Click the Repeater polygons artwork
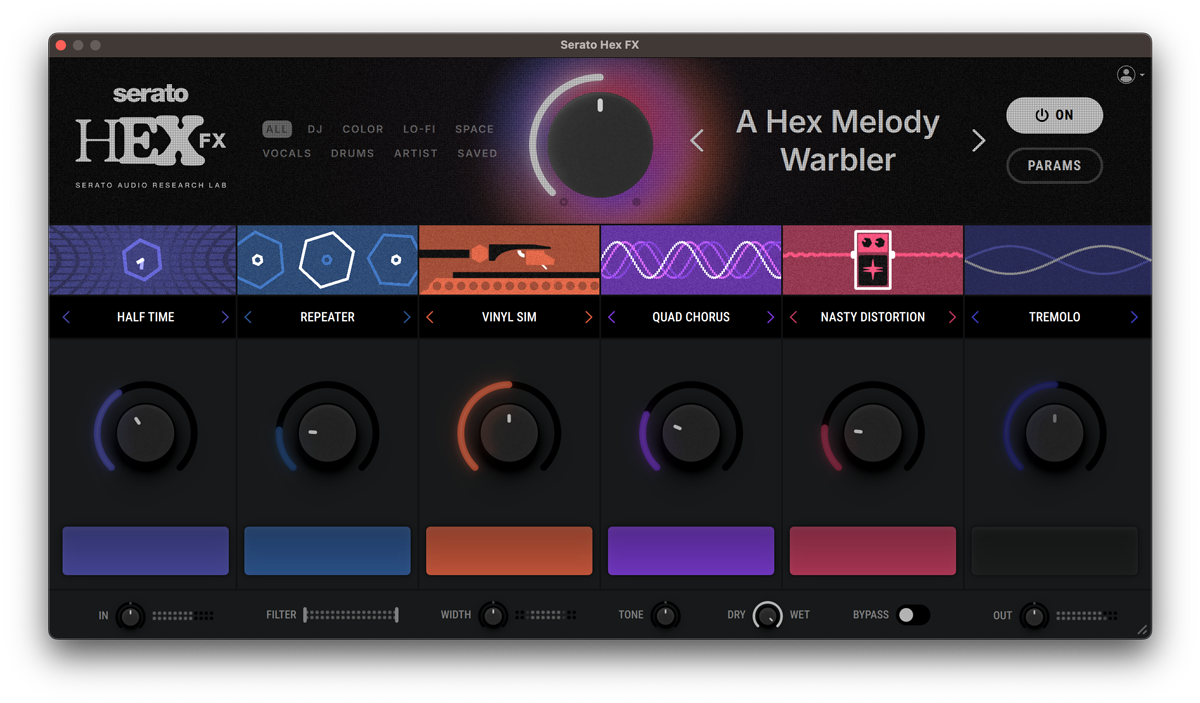 tap(327, 260)
